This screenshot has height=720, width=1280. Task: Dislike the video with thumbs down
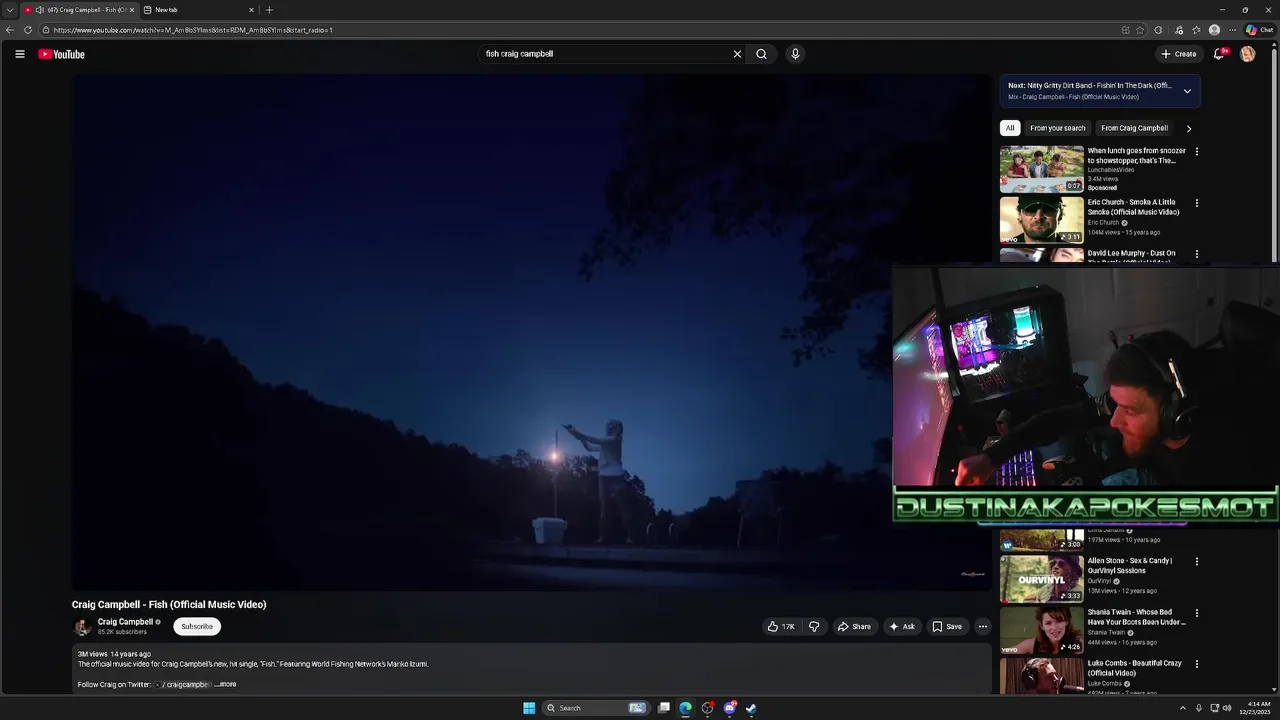pyautogui.click(x=814, y=627)
